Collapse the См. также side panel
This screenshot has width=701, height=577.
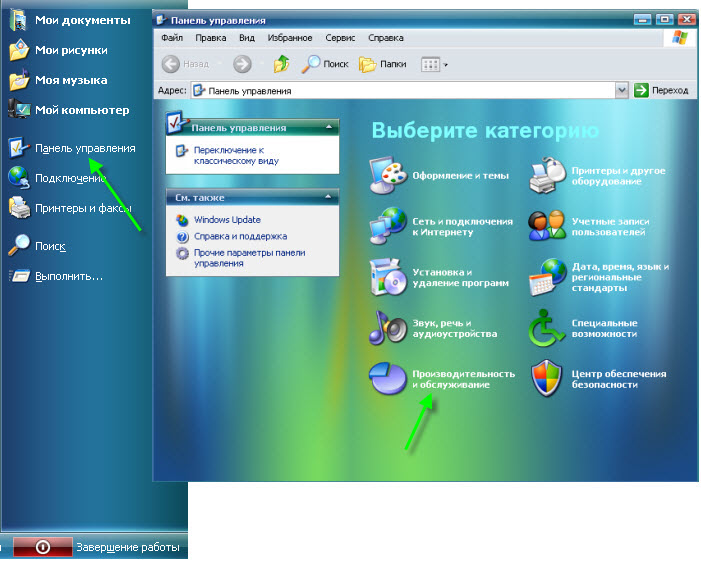click(x=329, y=197)
